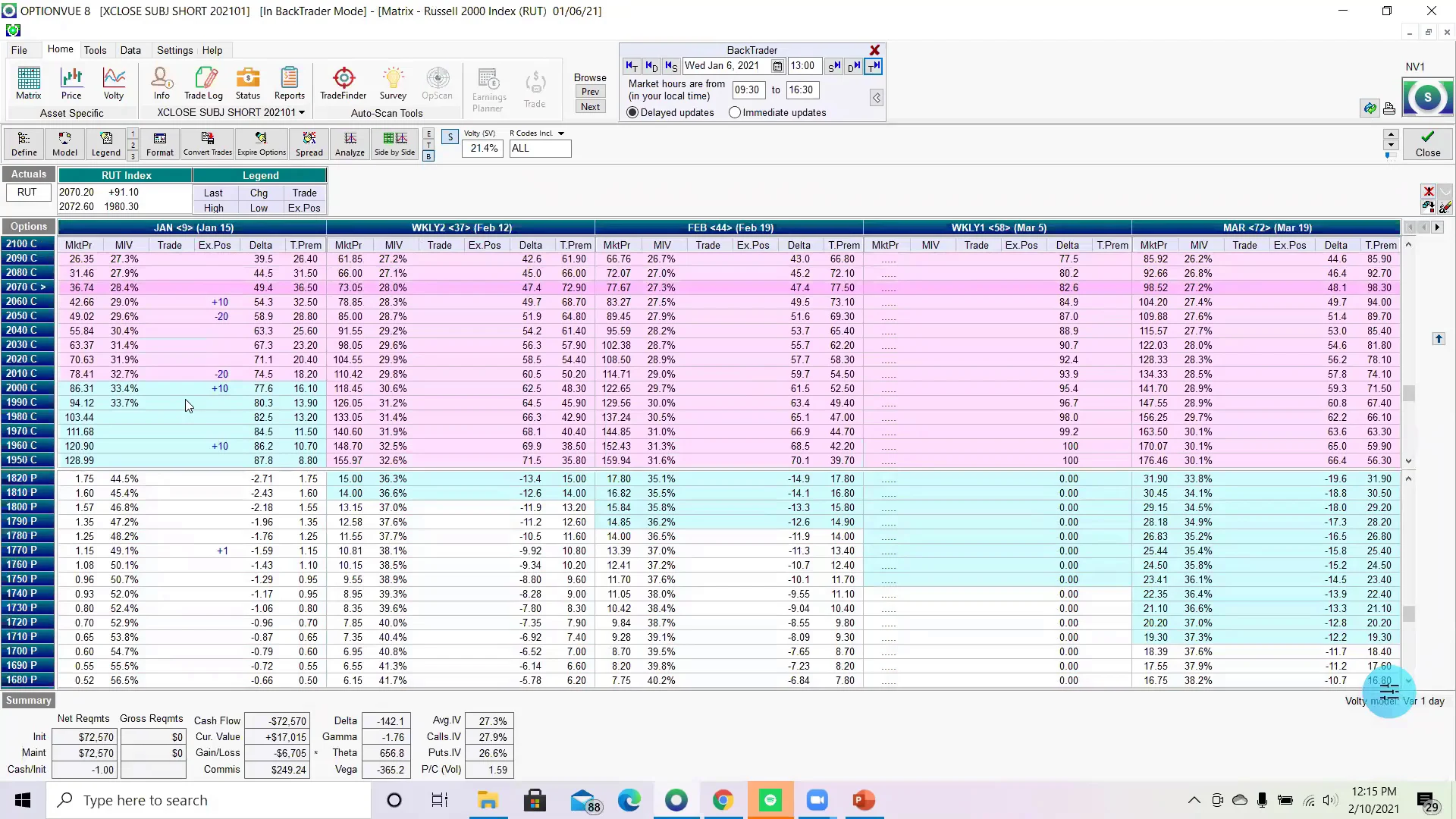
Task: Open the account Status tool
Action: click(x=248, y=83)
